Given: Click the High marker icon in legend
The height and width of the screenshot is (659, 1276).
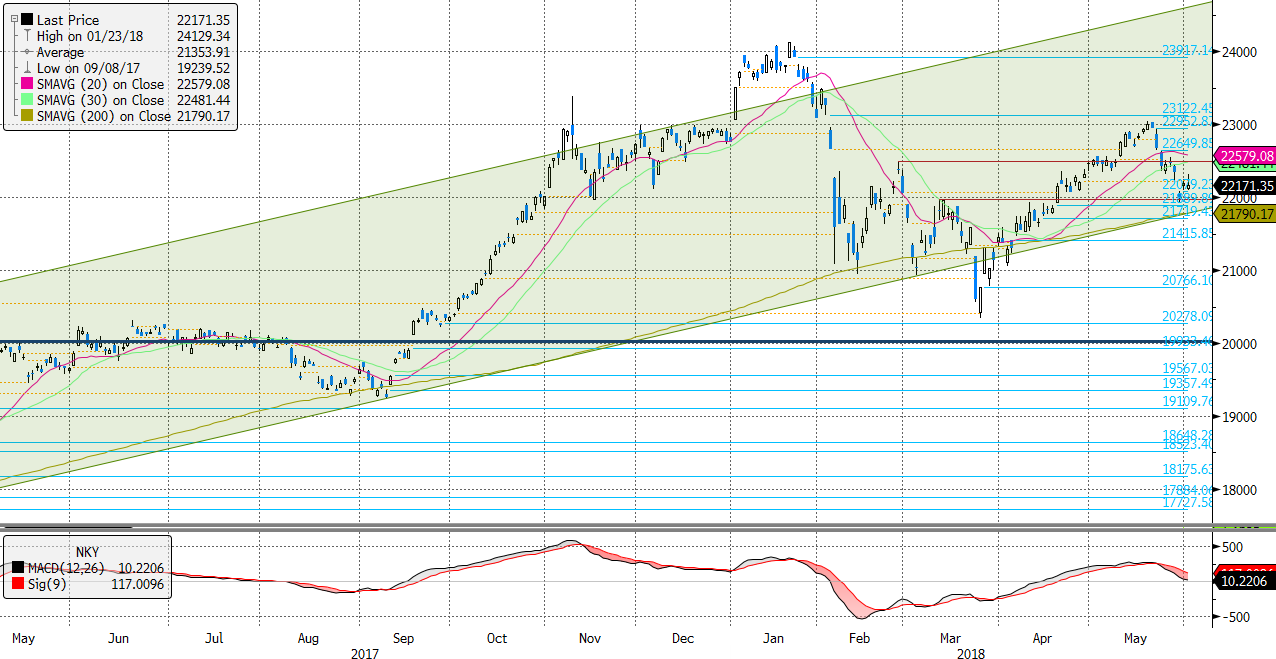Looking at the screenshot, I should click(x=26, y=36).
